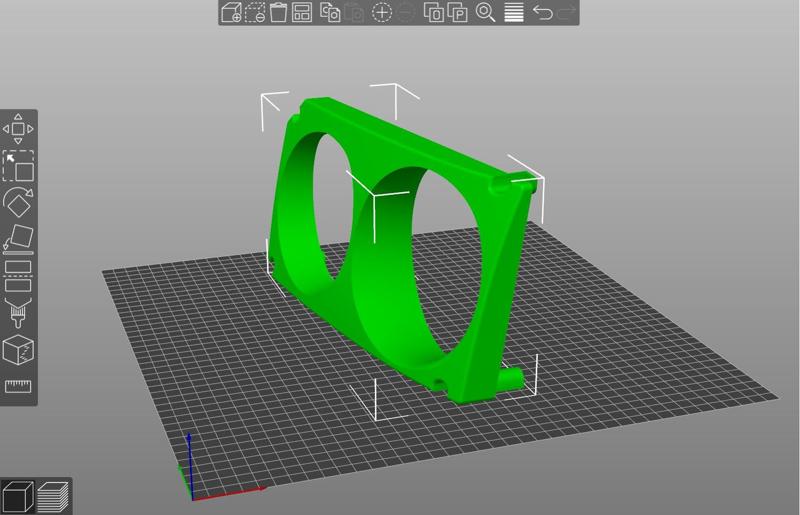Viewport: 800px width, 515px height.
Task: Split model to objects
Action: [x=434, y=12]
